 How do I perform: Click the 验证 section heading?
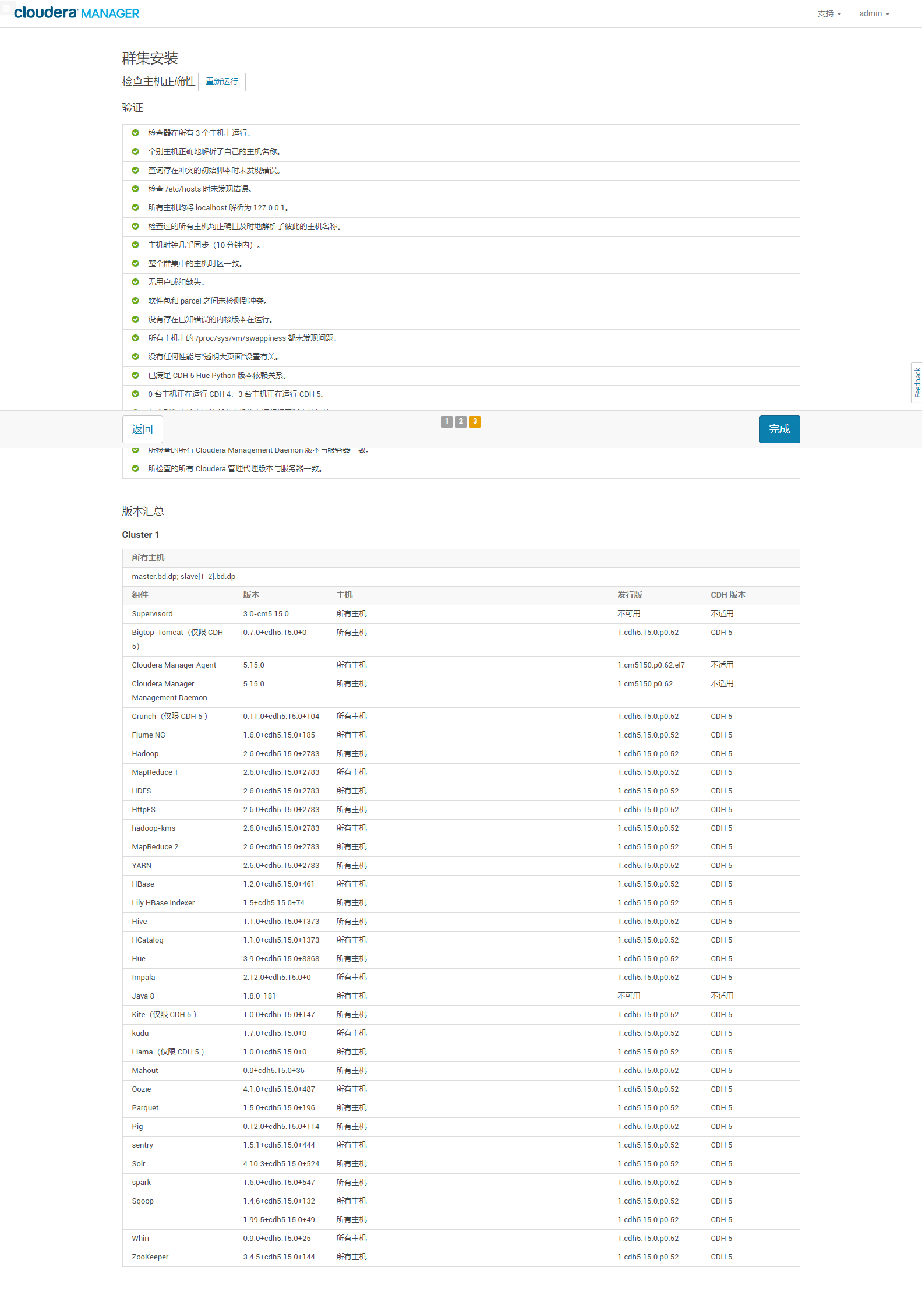[132, 107]
